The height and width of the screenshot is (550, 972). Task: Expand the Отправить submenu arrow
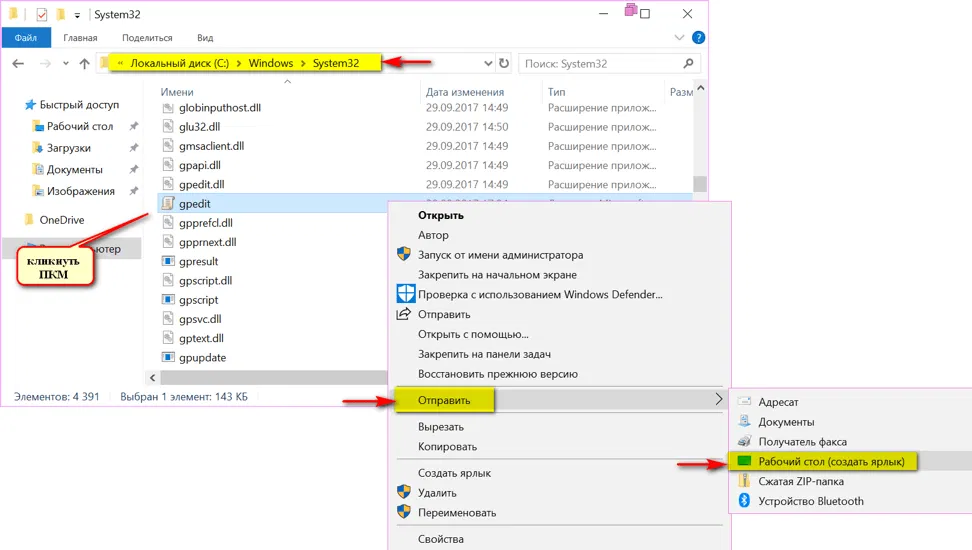click(x=718, y=399)
